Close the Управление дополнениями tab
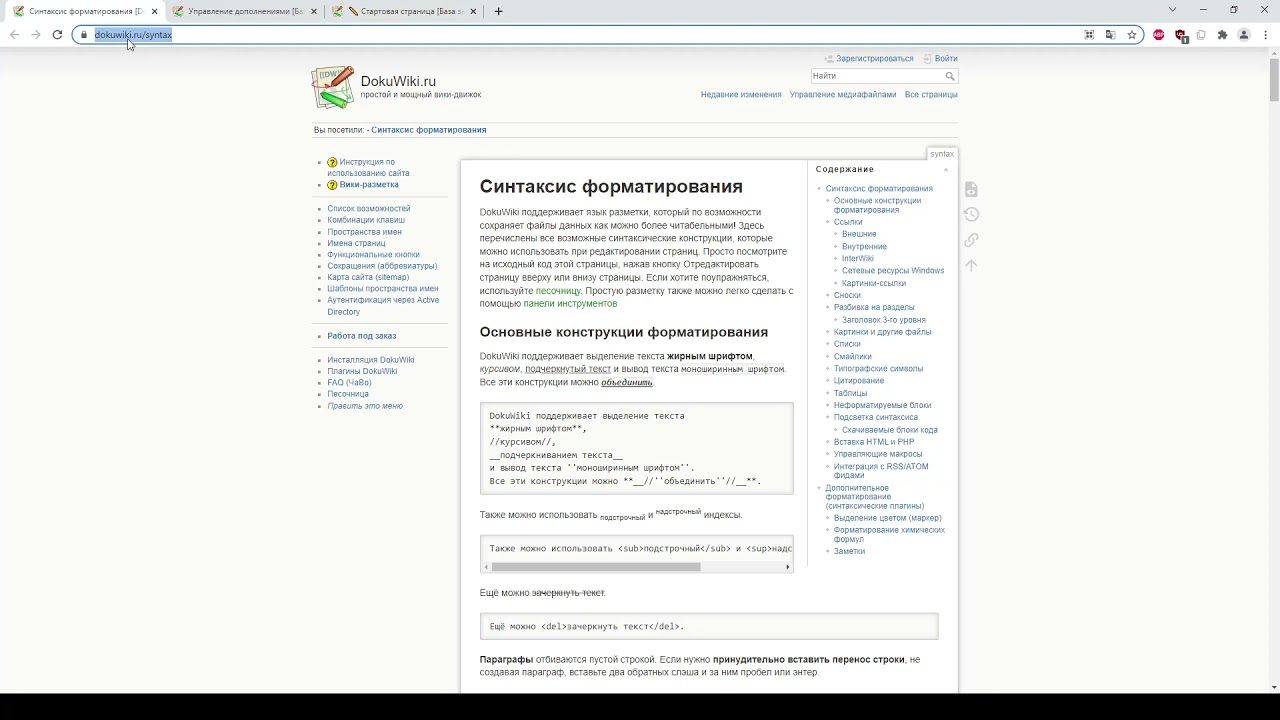 (x=314, y=11)
